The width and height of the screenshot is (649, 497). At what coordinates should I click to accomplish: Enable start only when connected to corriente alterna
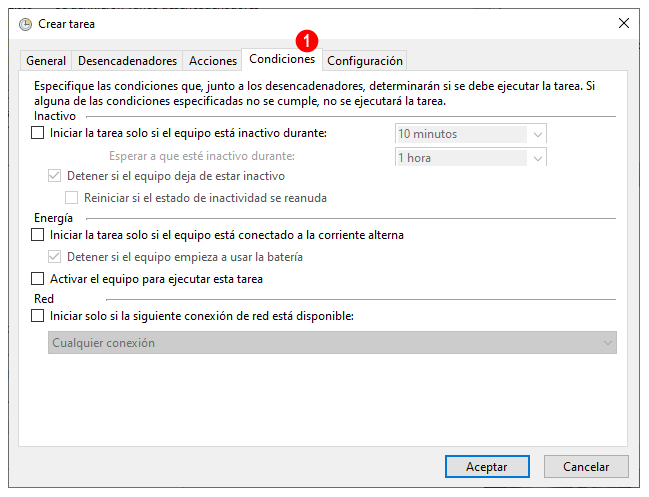click(x=38, y=235)
